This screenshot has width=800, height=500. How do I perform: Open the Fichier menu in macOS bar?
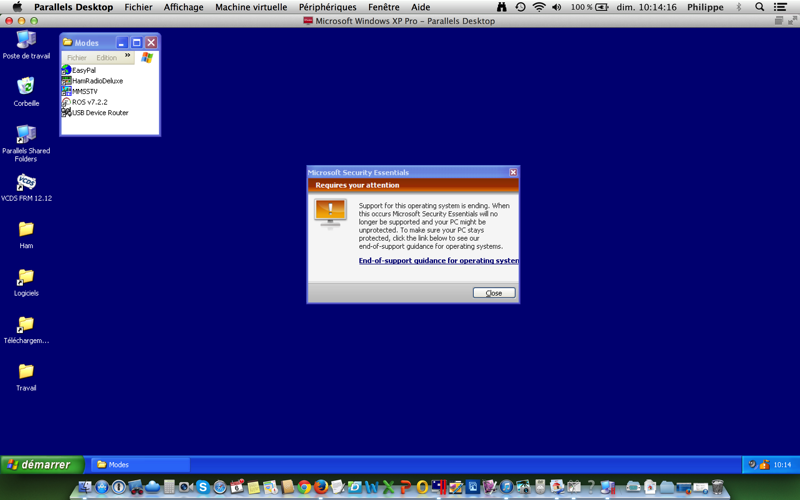138,7
